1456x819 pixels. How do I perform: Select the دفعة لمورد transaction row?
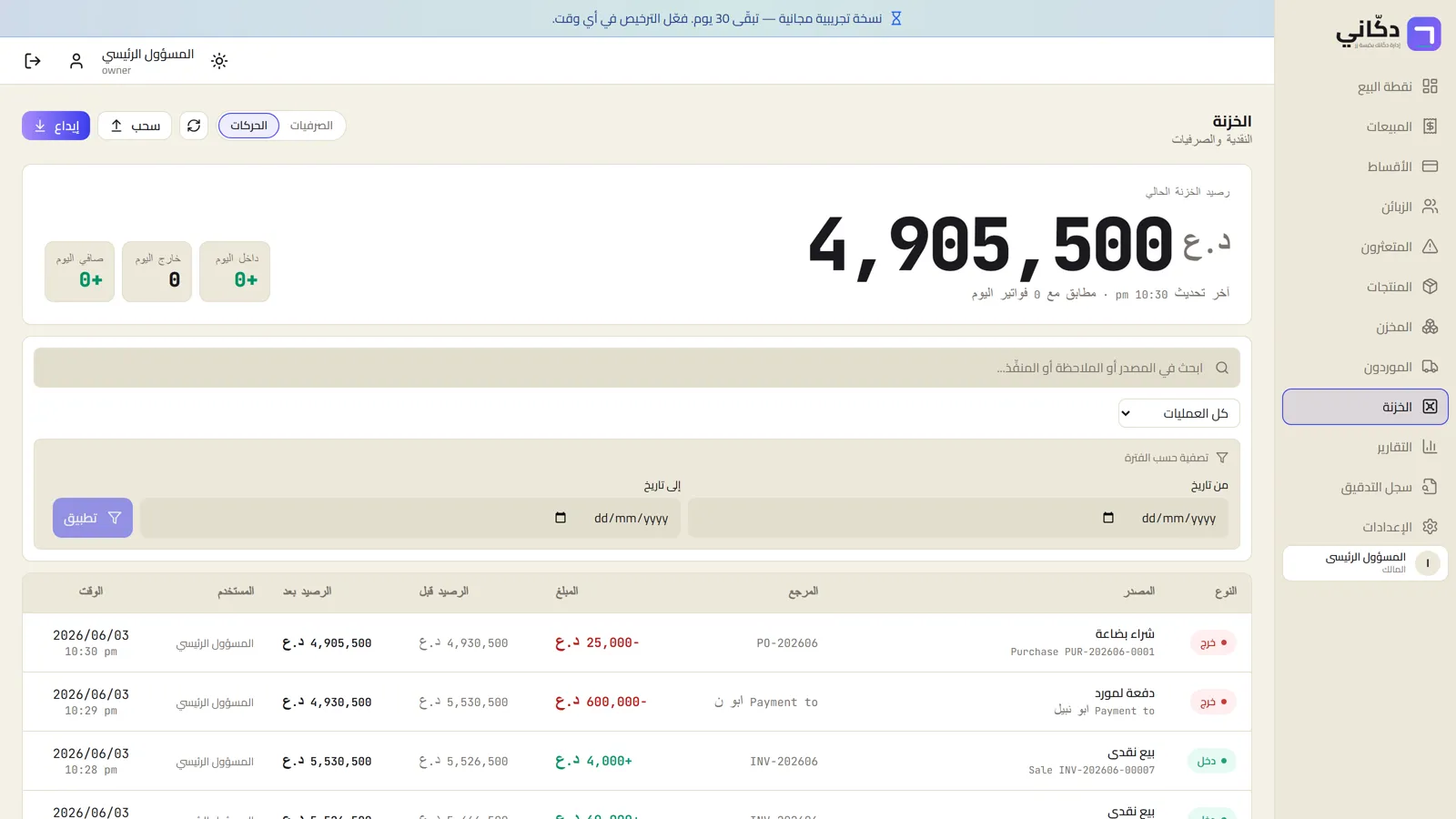pyautogui.click(x=637, y=702)
